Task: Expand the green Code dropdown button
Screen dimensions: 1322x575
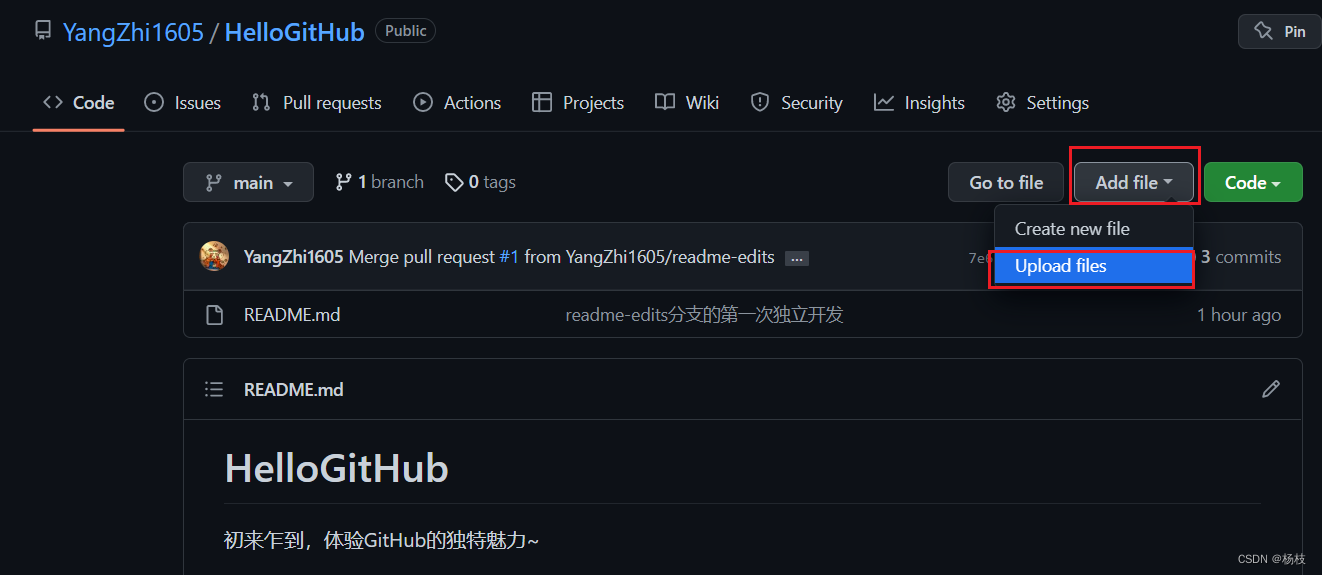Action: pos(1253,182)
